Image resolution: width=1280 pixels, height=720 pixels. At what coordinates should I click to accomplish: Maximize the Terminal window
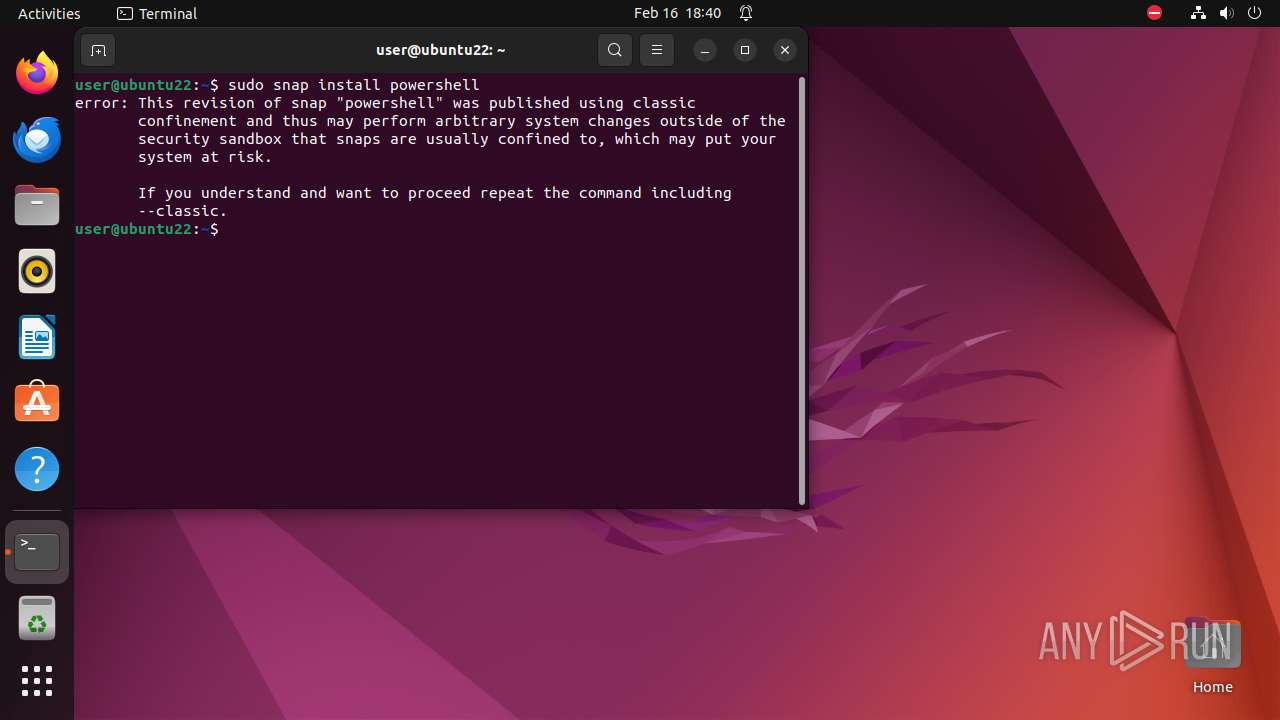(745, 50)
